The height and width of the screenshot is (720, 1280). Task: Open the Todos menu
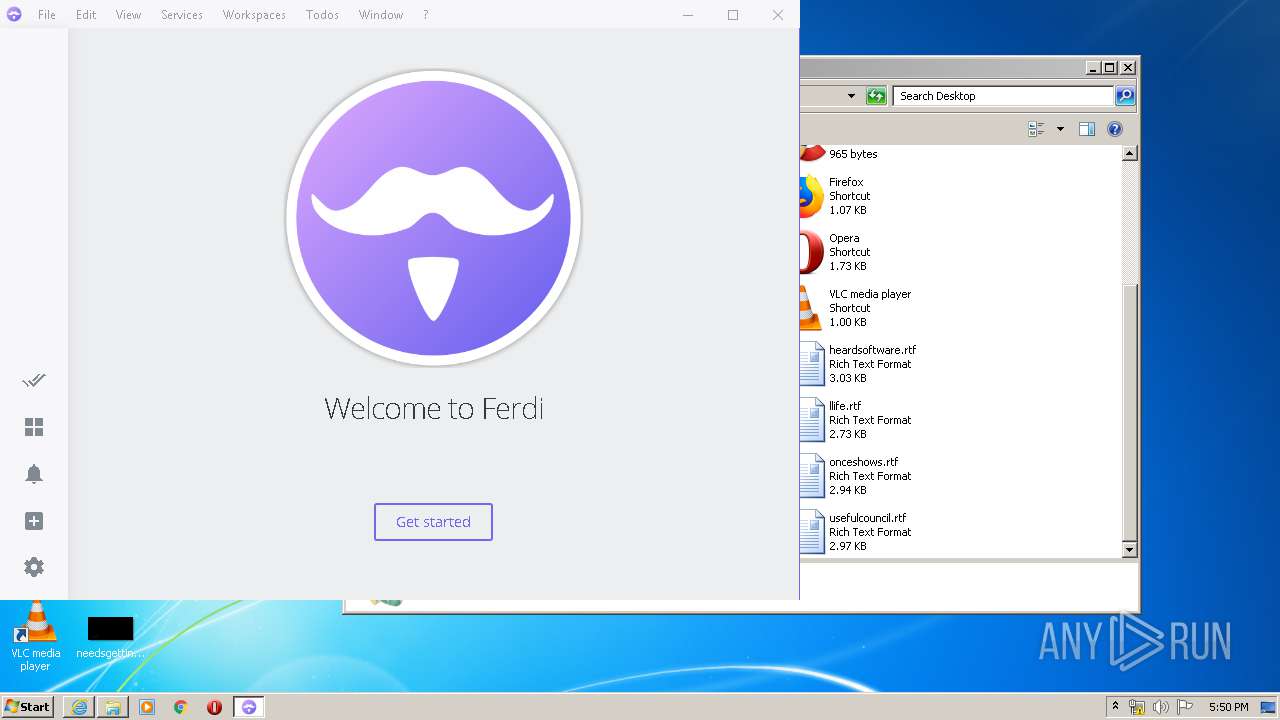click(322, 15)
